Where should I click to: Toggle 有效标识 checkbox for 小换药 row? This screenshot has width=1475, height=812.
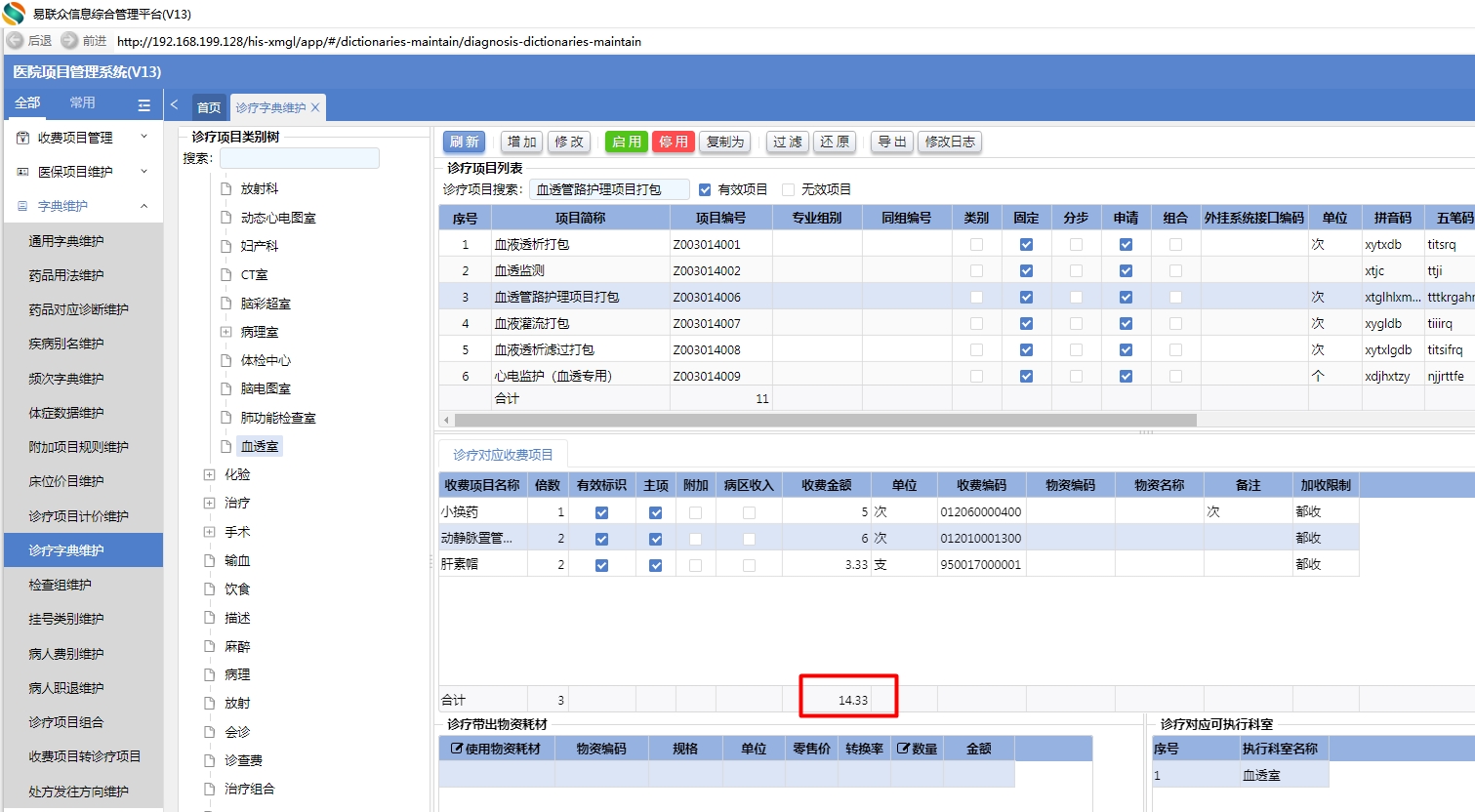click(601, 512)
